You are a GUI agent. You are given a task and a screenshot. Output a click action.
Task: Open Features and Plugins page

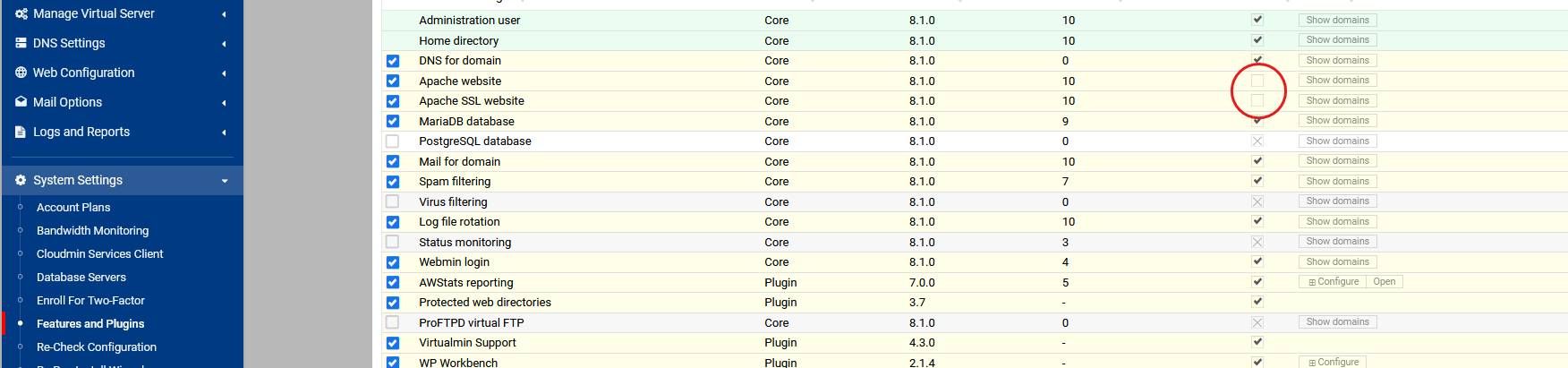(x=90, y=323)
